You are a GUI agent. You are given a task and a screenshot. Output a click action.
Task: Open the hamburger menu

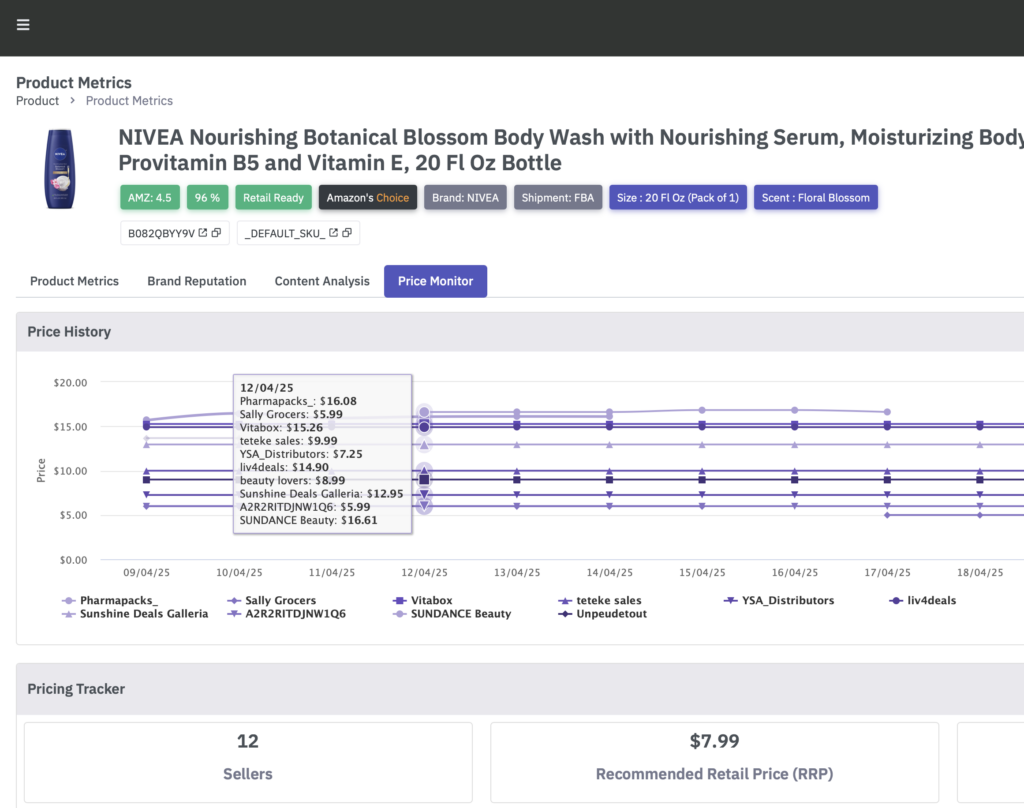point(23,25)
